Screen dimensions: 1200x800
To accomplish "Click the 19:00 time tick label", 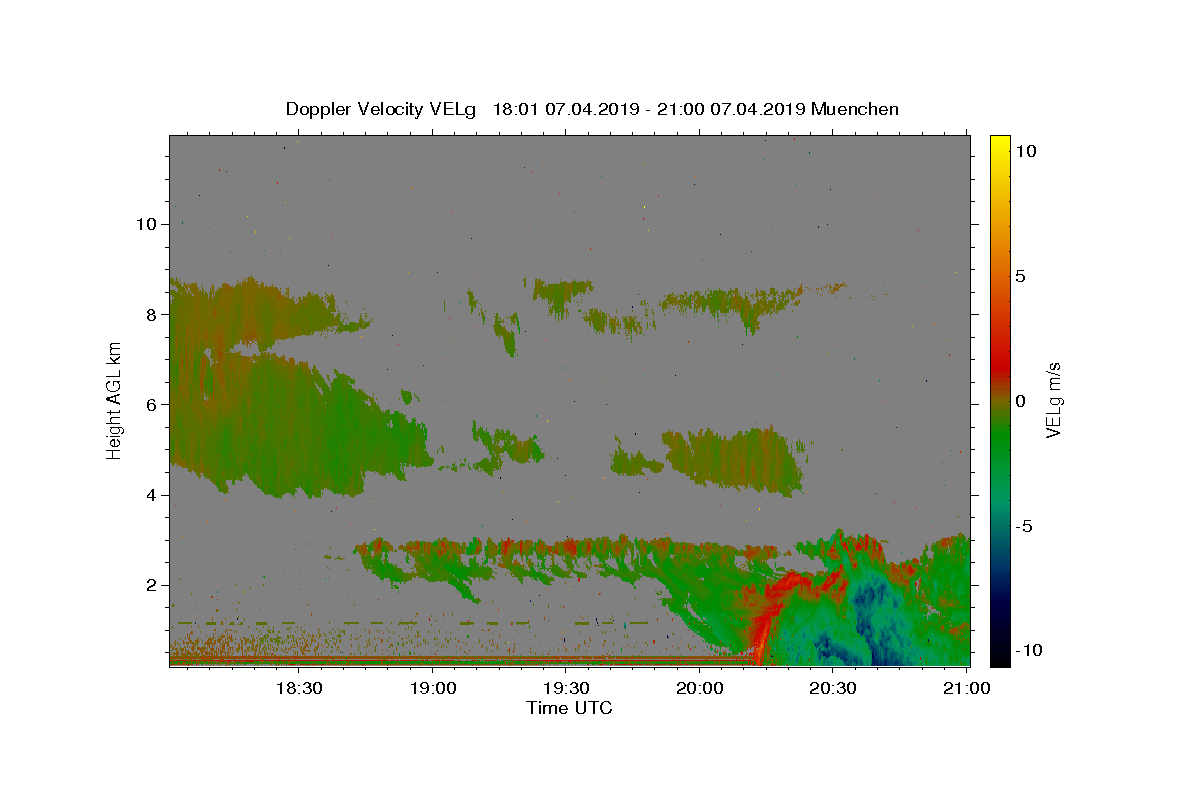I will coord(433,688).
